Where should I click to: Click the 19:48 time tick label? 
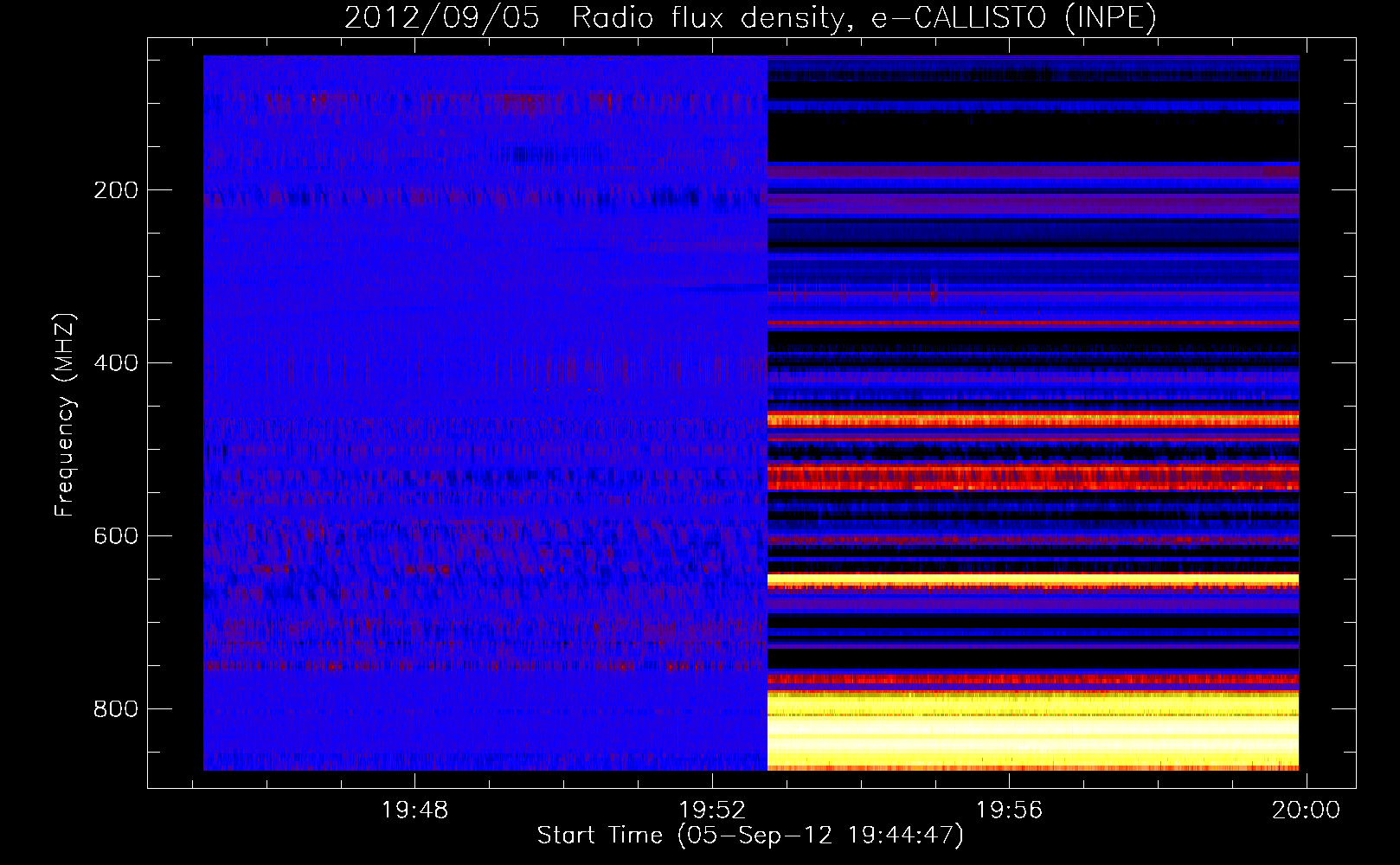tap(415, 810)
